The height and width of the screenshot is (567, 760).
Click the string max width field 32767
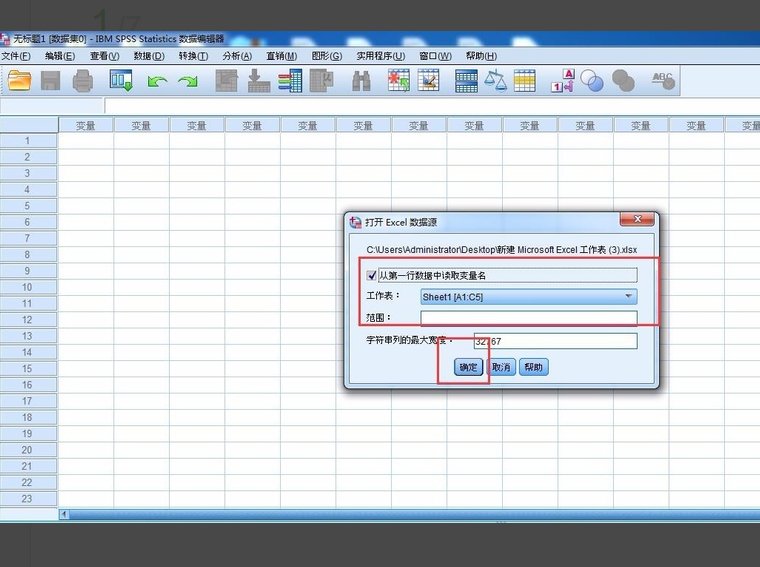(x=555, y=341)
